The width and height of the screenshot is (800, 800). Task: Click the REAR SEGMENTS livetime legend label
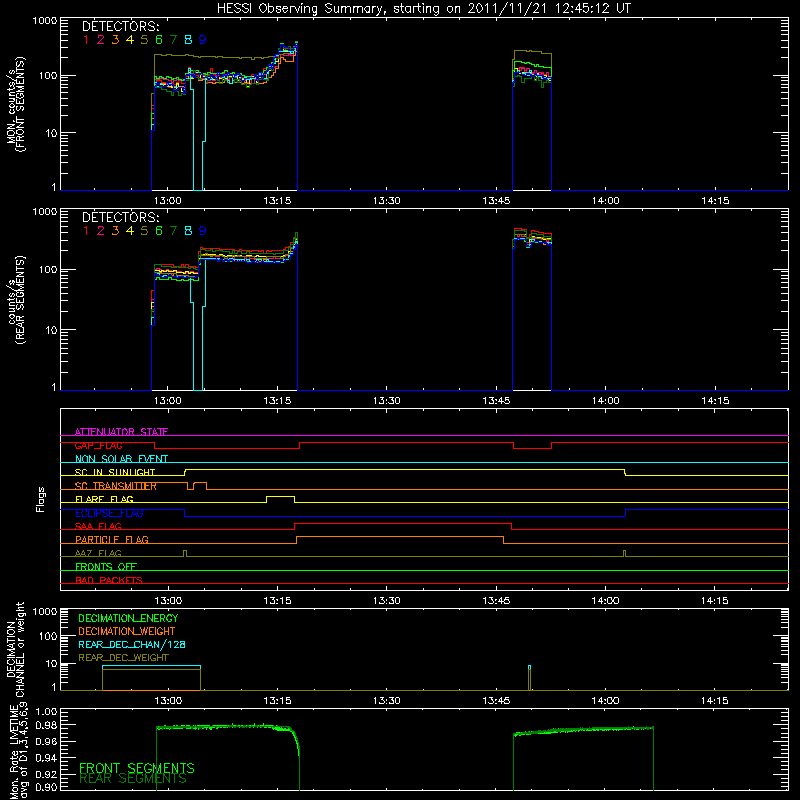click(x=133, y=779)
